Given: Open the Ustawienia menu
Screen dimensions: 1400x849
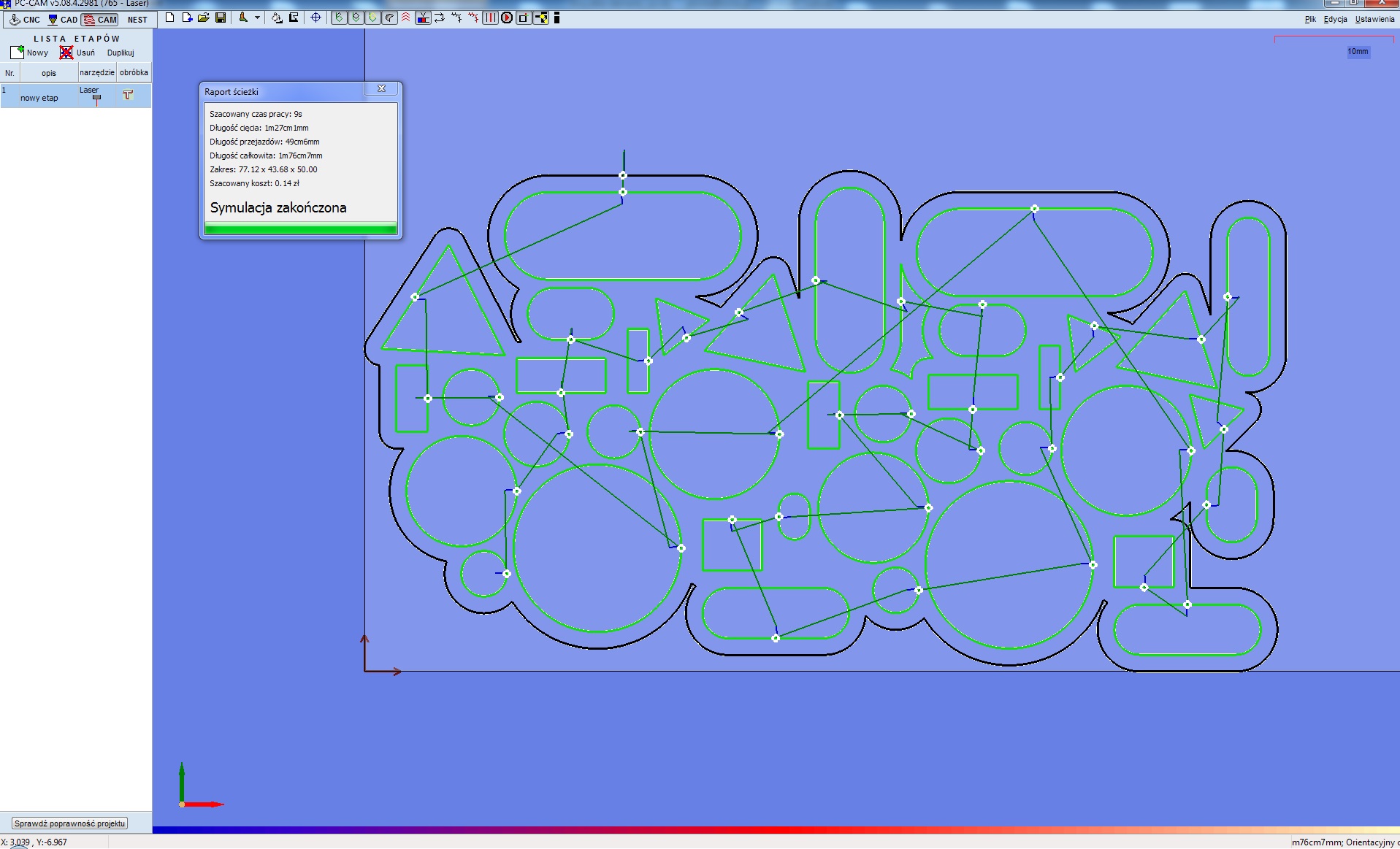Looking at the screenshot, I should [1374, 20].
